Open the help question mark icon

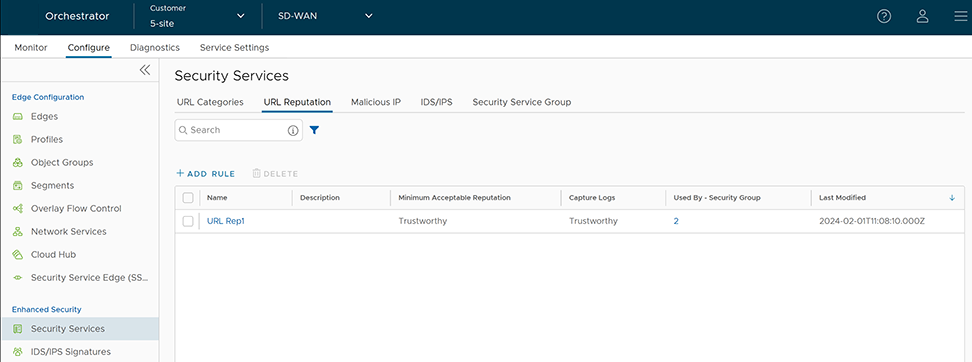coord(884,17)
